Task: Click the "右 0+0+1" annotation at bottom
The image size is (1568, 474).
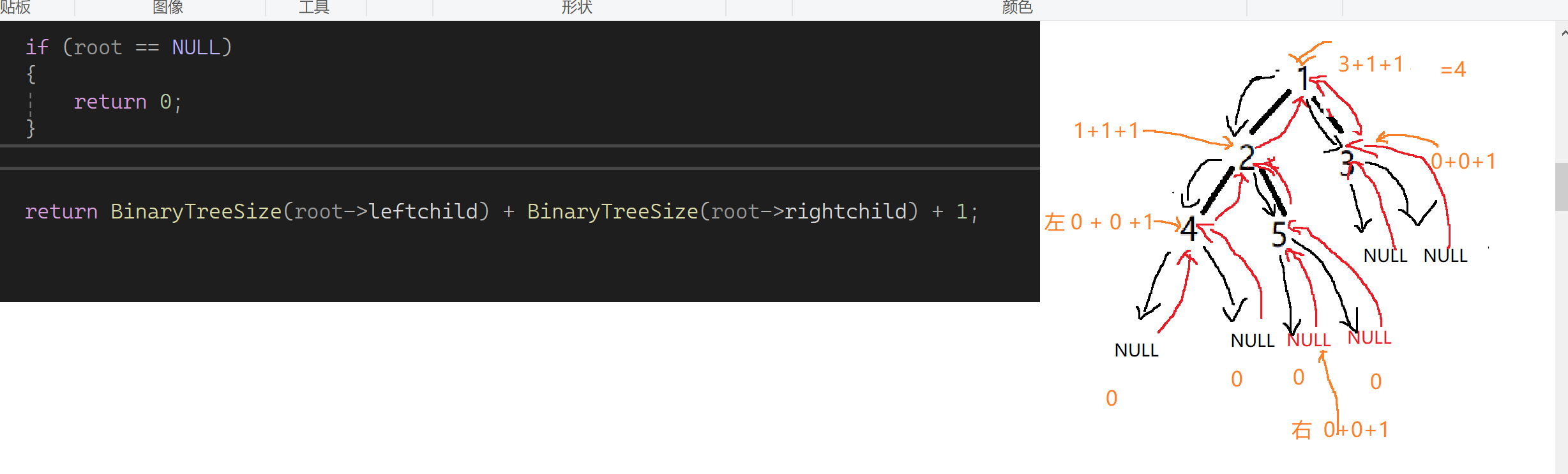Action: 1340,430
